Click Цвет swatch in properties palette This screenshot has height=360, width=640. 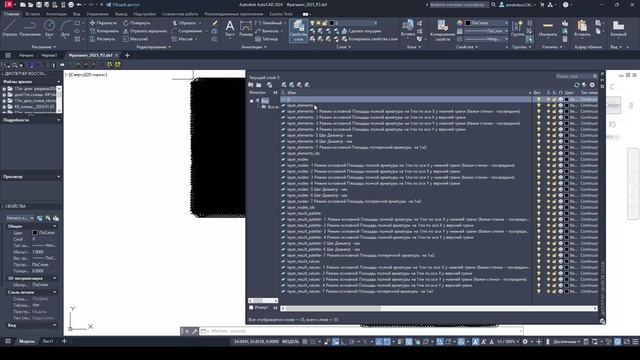[35, 233]
